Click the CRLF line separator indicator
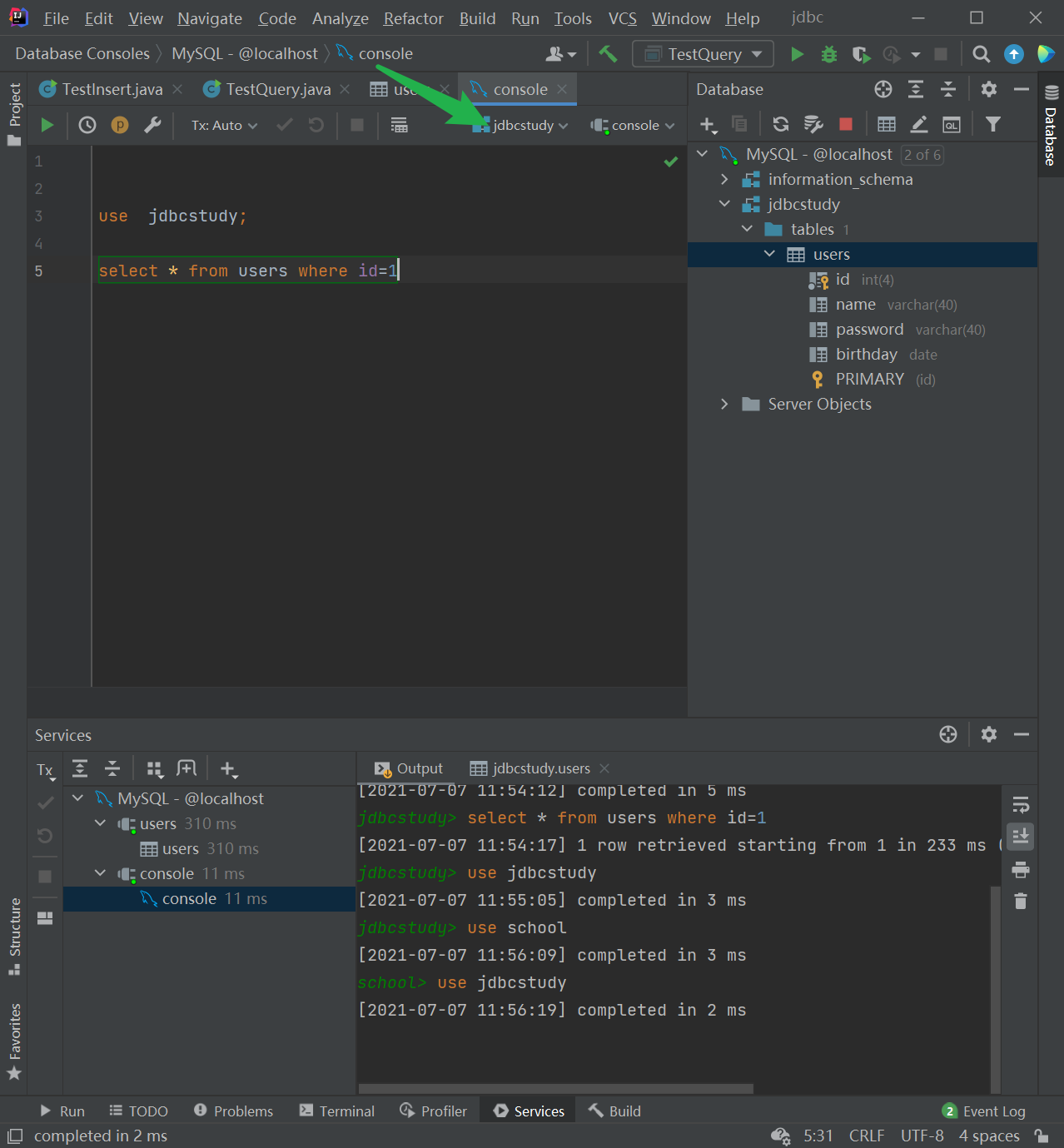Screen dimensions: 1064x1148 867,1136
